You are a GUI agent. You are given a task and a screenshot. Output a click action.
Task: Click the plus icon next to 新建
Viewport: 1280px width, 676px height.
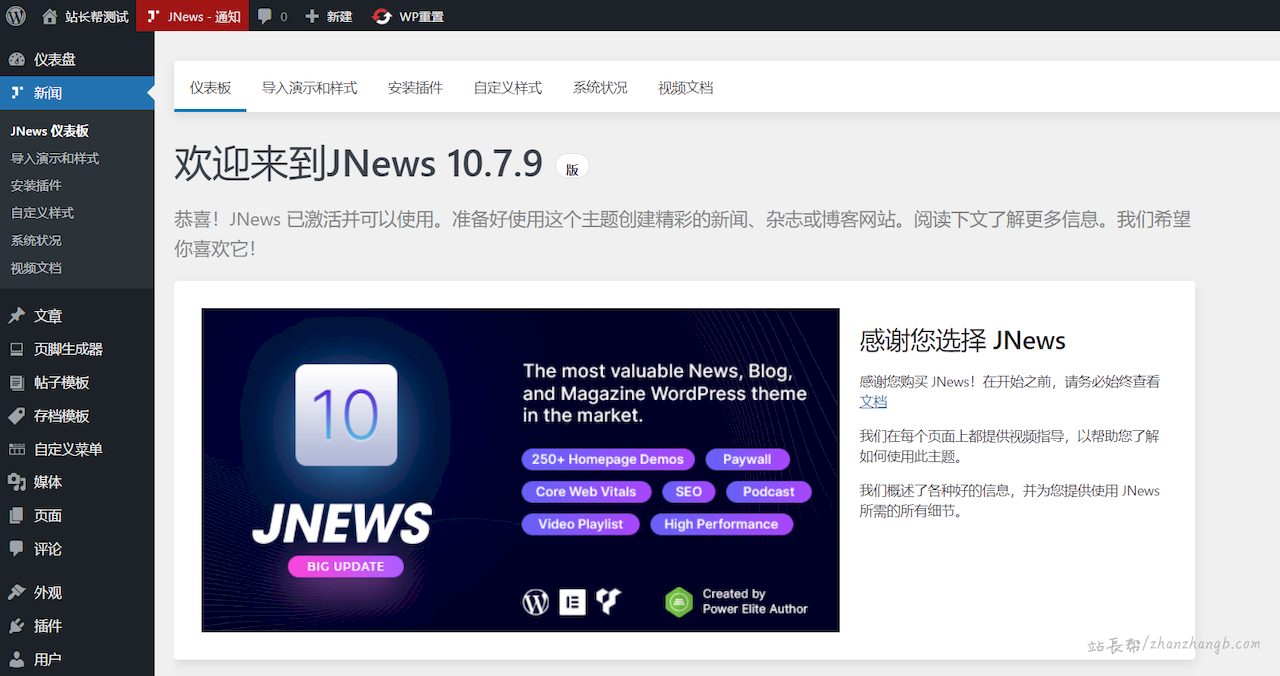click(x=312, y=16)
